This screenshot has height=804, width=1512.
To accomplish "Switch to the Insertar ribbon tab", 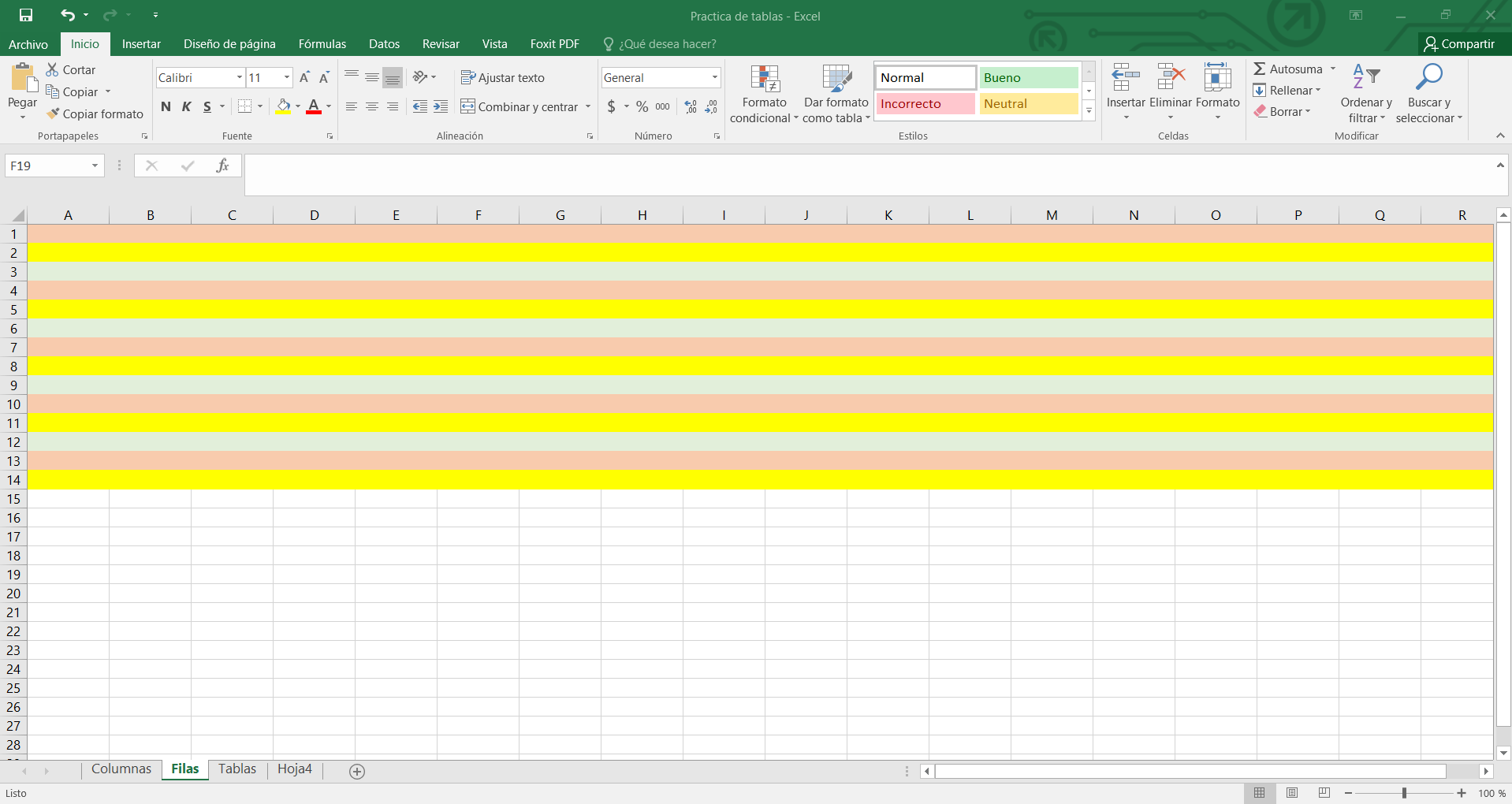I will pos(141,44).
